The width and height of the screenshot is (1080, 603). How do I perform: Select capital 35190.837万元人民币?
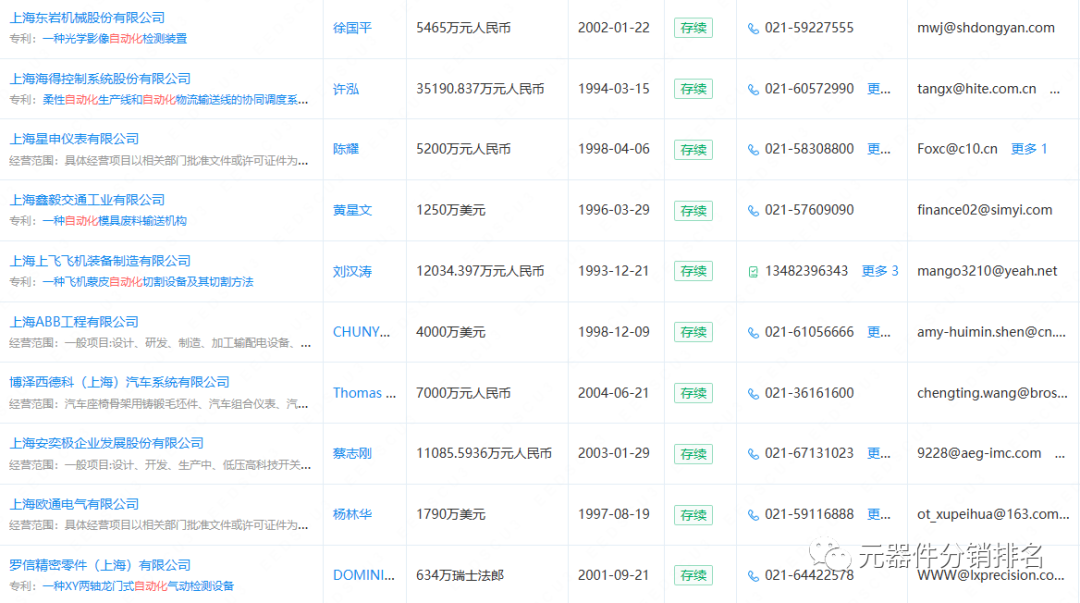point(480,89)
